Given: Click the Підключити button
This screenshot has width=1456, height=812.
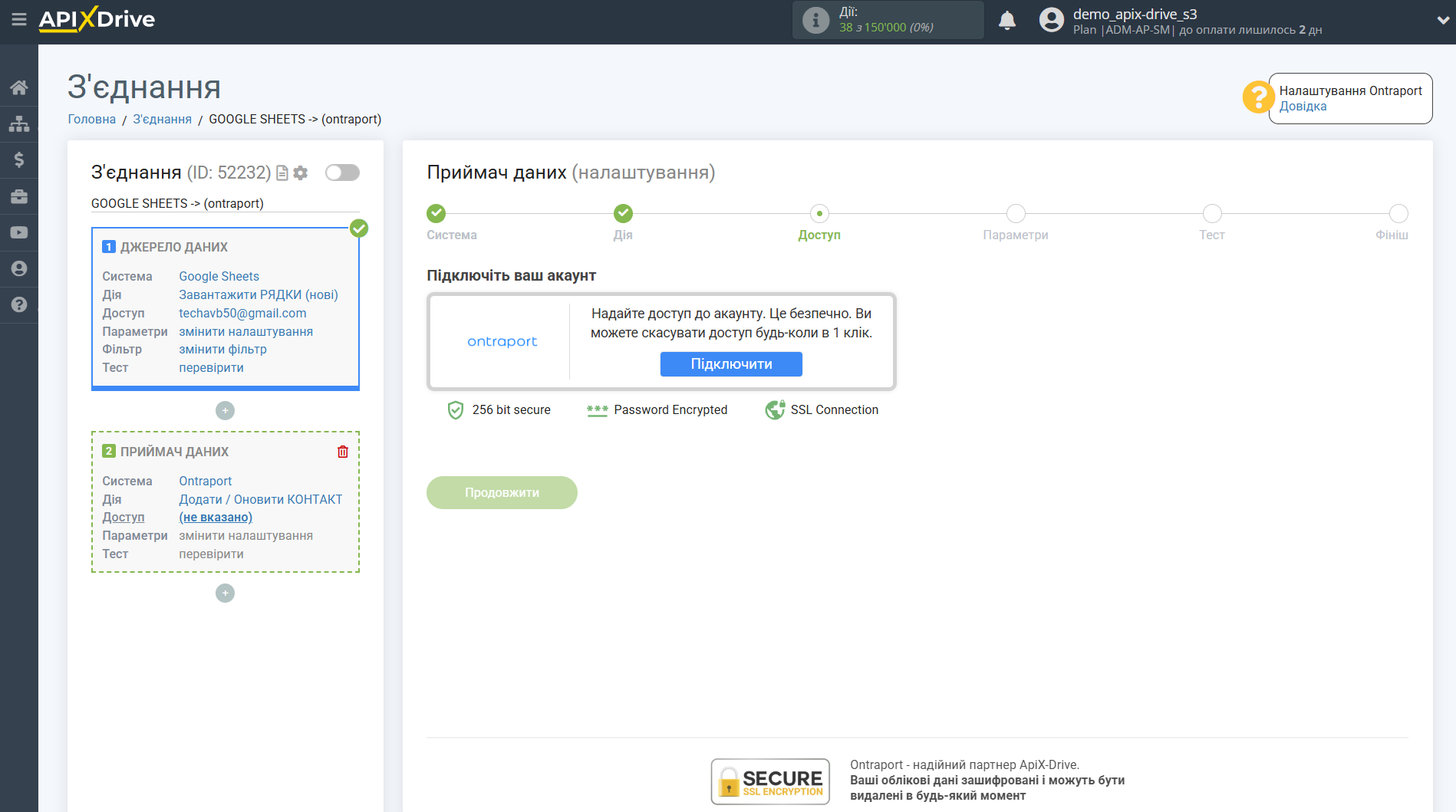Looking at the screenshot, I should click(x=730, y=364).
